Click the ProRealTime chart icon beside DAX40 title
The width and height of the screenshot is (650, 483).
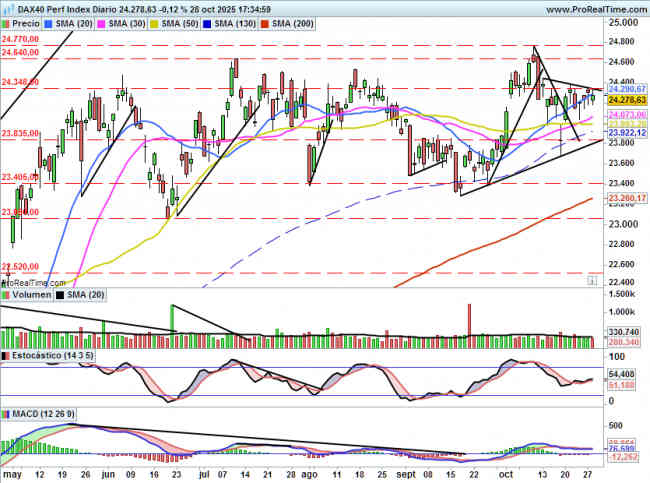6,7
